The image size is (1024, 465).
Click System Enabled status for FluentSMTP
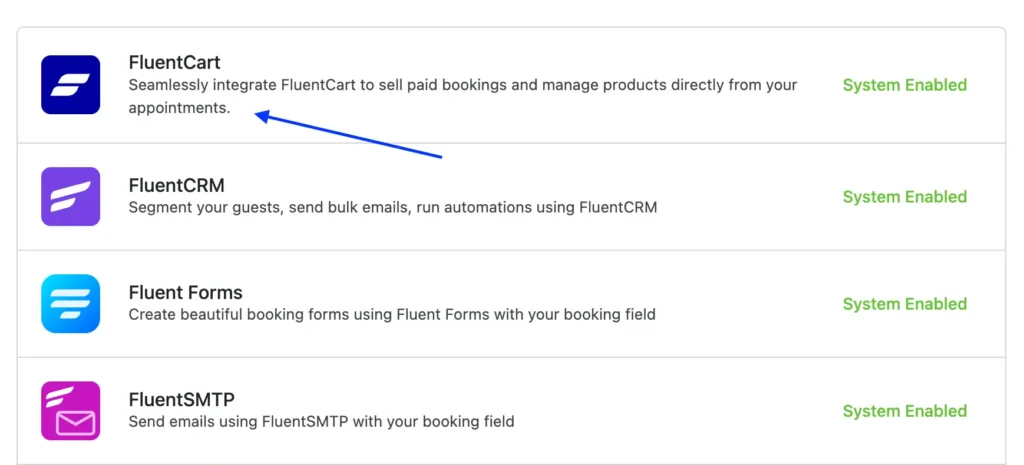(904, 411)
